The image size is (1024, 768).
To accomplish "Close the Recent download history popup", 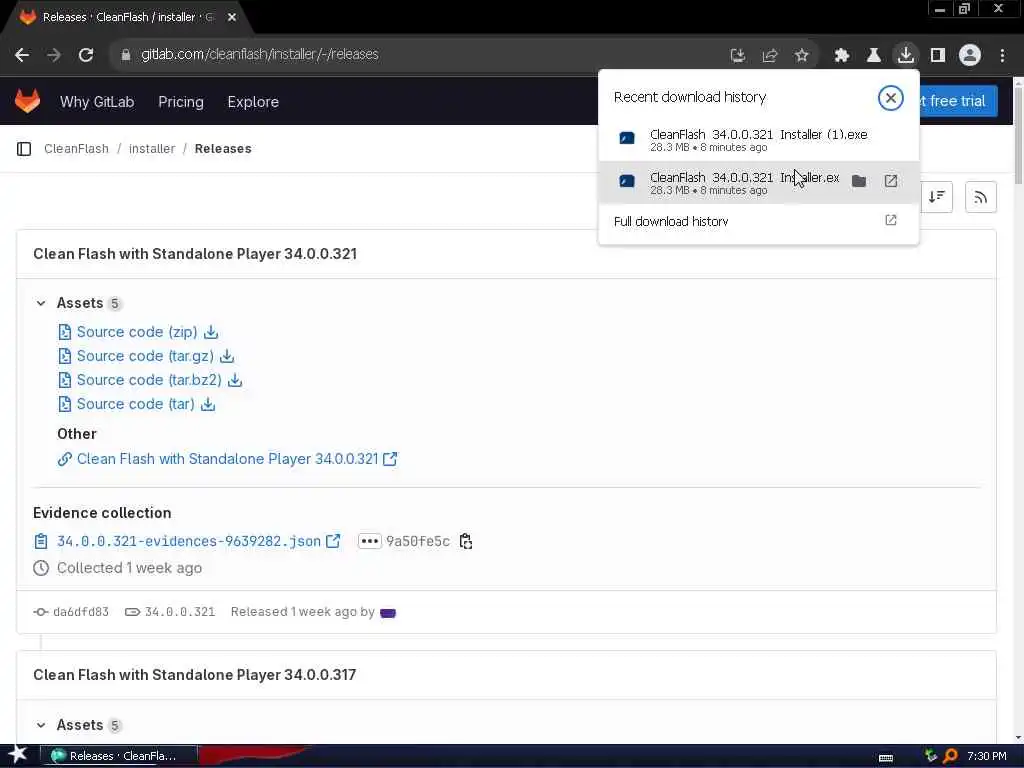I will (x=890, y=98).
